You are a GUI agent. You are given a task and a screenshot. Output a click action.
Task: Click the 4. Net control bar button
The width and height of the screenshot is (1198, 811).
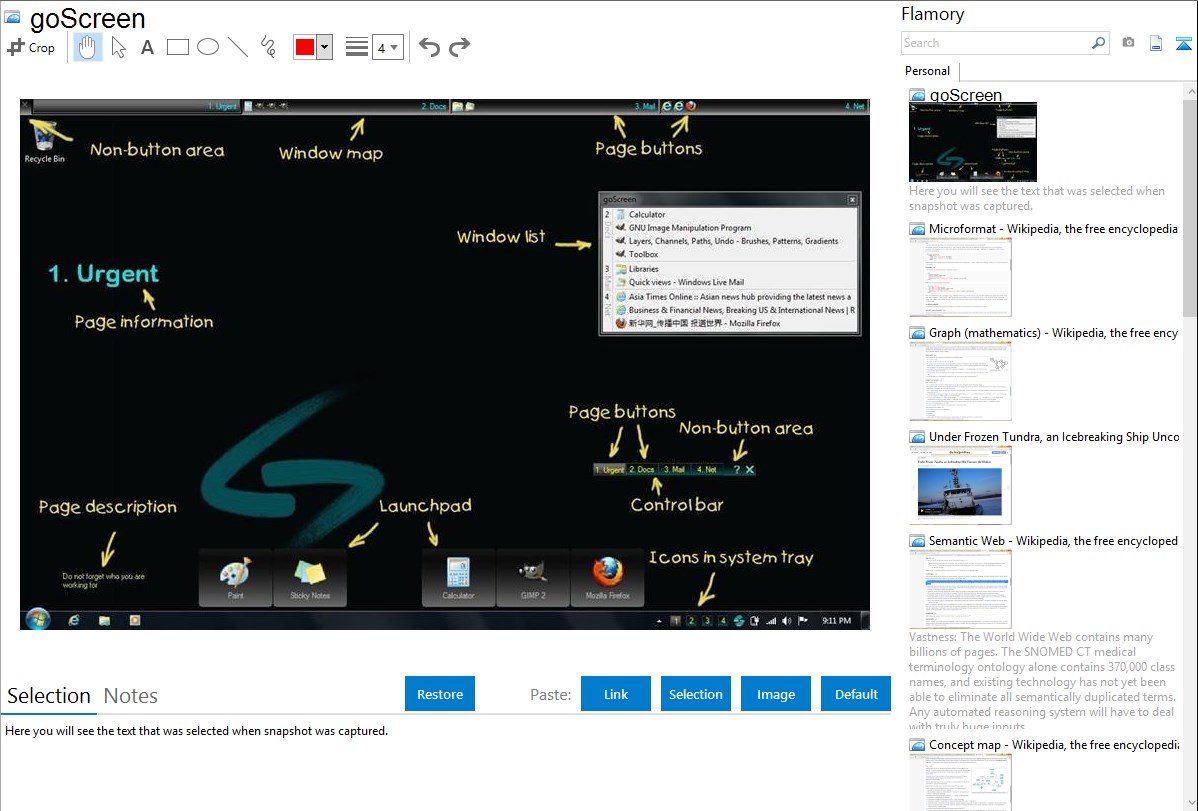click(706, 469)
